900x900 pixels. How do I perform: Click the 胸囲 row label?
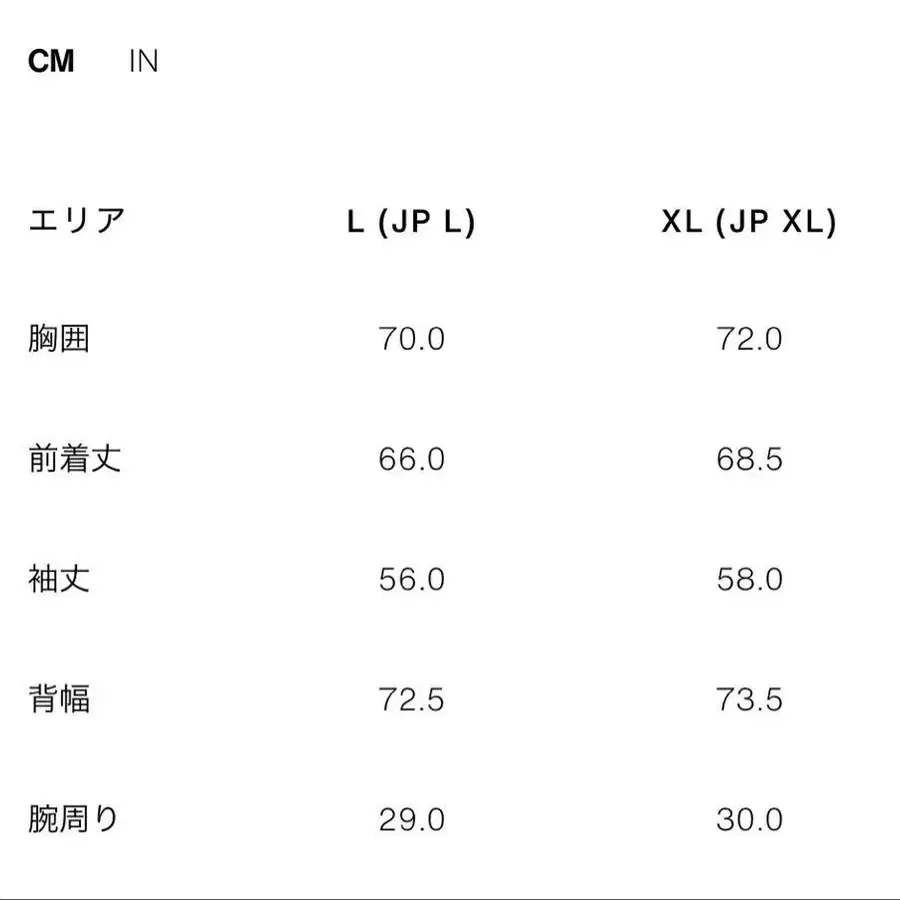tap(59, 339)
